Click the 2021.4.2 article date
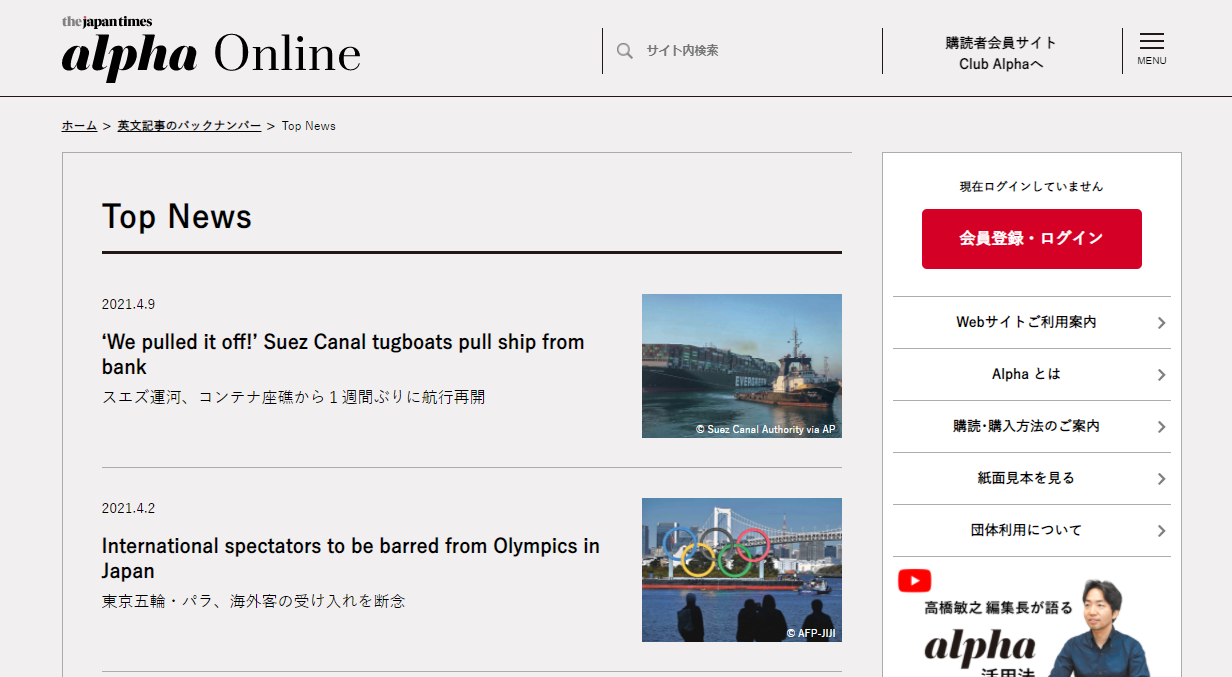Viewport: 1232px width, 677px height. tap(128, 508)
